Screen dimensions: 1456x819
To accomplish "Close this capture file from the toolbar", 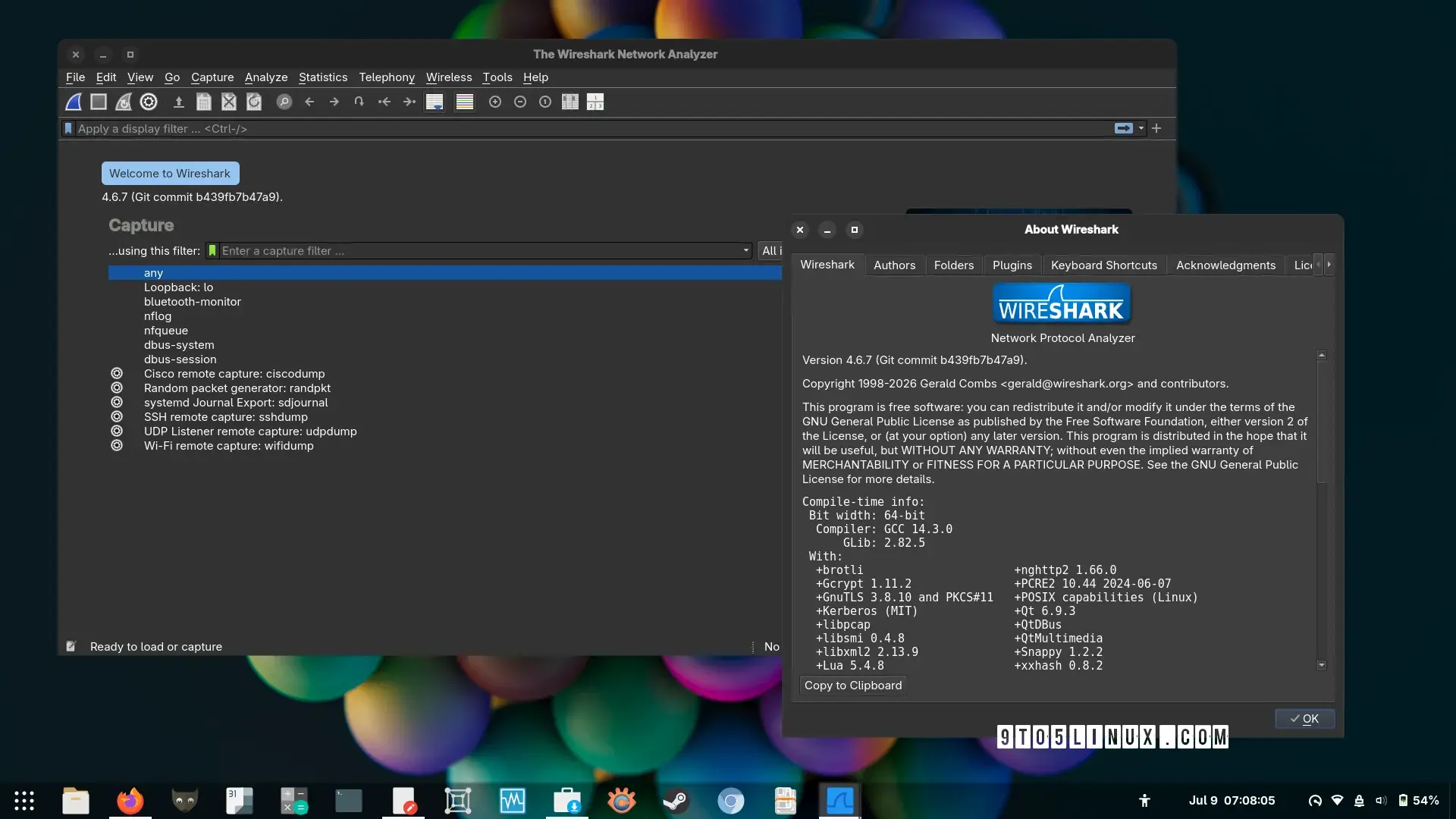I will 229,102.
